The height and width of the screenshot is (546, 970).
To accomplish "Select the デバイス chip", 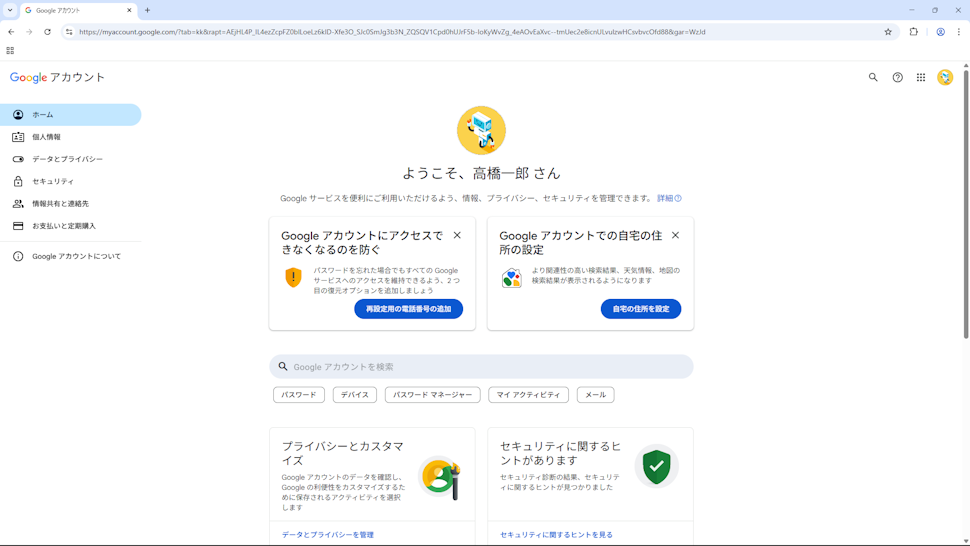I will (354, 395).
